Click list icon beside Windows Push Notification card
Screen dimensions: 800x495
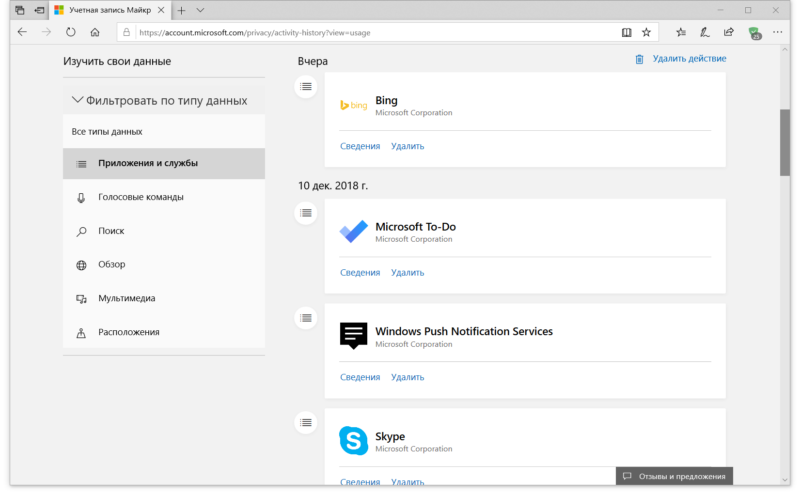tap(306, 318)
